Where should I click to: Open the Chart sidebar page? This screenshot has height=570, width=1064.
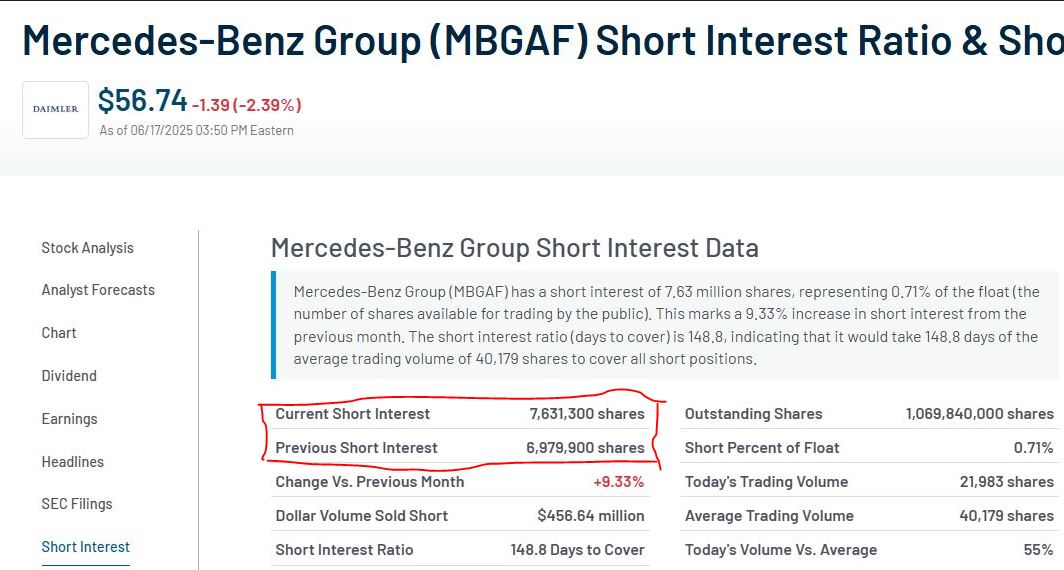59,333
